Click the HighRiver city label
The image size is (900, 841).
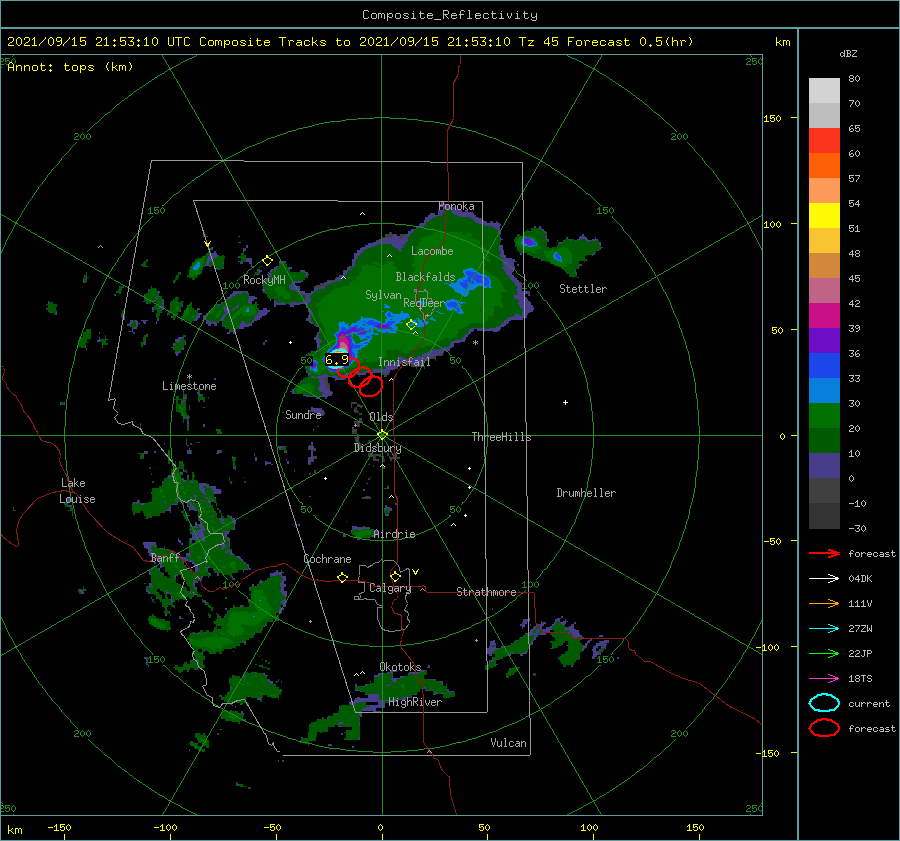coord(415,702)
